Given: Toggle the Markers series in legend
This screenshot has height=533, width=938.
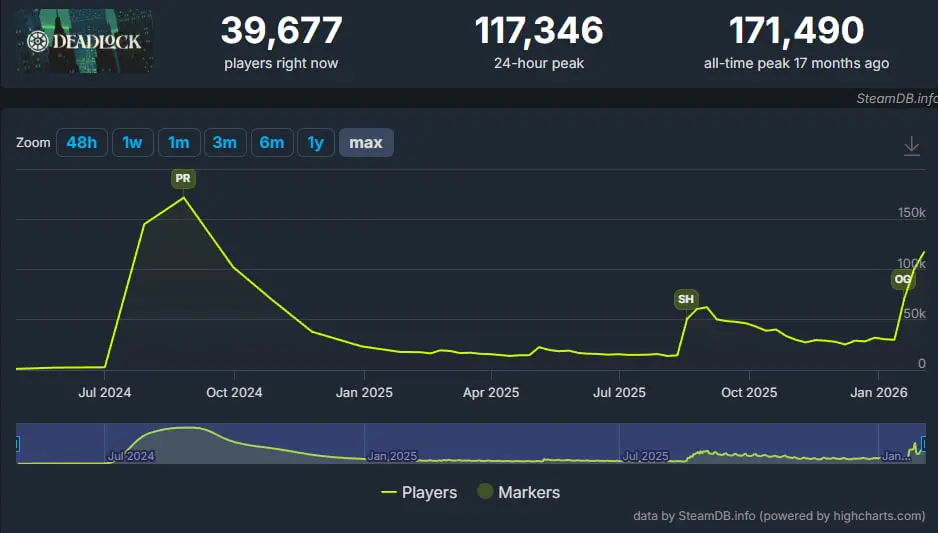Looking at the screenshot, I should pos(517,492).
